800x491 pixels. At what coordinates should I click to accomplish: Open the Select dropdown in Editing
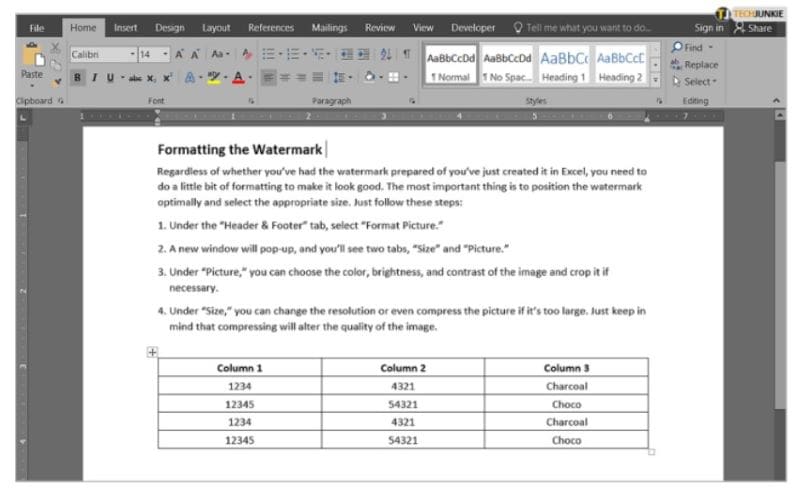(695, 82)
